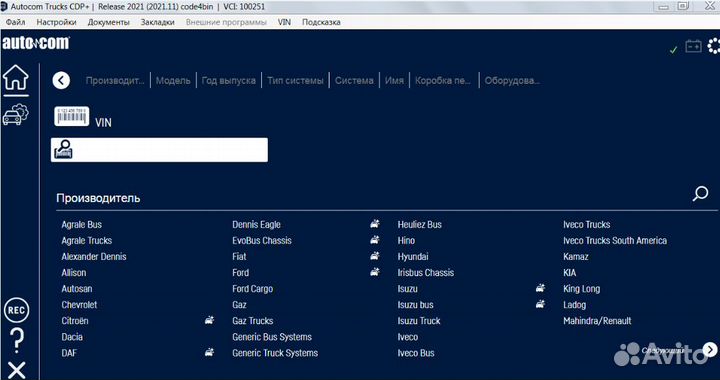Choose manufacturer Chevrolet

click(79, 305)
